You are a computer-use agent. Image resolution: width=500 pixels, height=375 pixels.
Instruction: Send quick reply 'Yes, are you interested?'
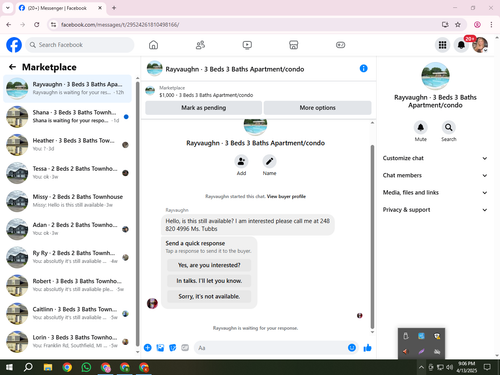coord(209,265)
